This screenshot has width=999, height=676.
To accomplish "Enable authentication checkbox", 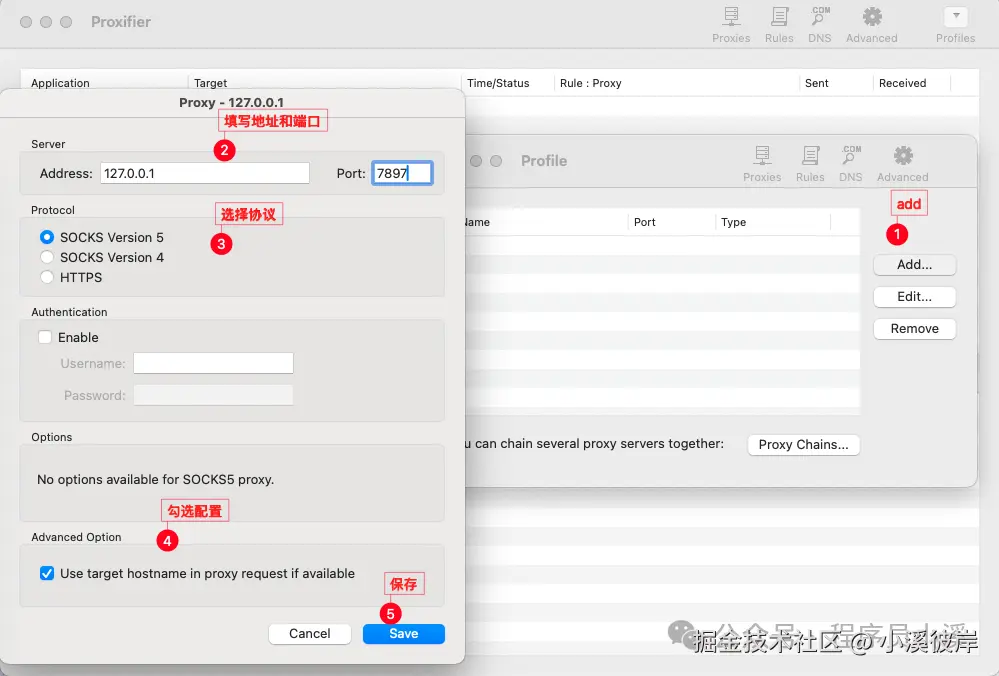I will [45, 337].
